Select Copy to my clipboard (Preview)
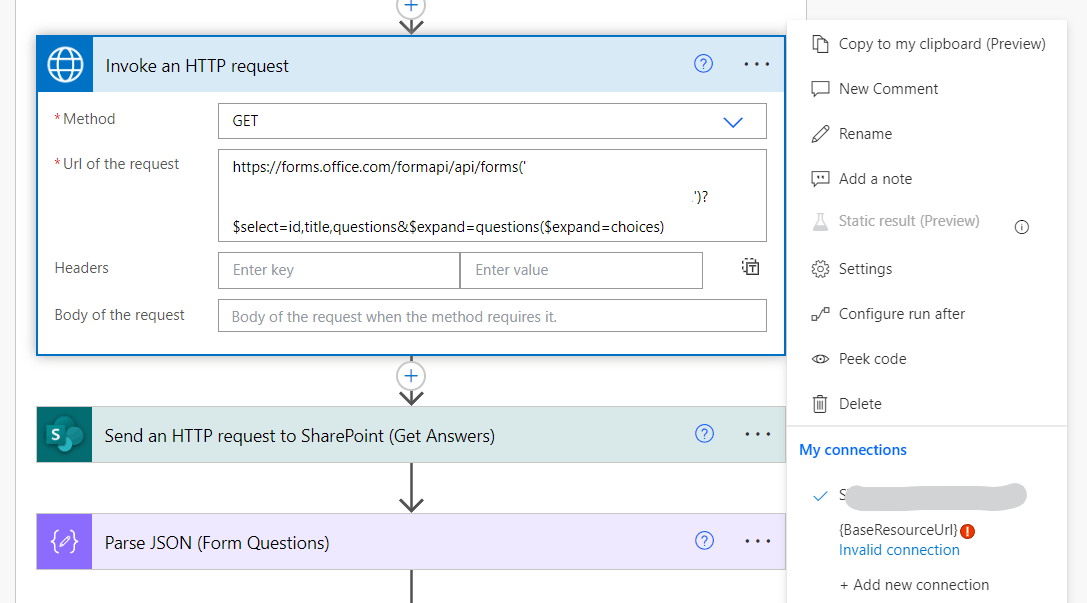The image size is (1087, 603). pyautogui.click(x=941, y=44)
